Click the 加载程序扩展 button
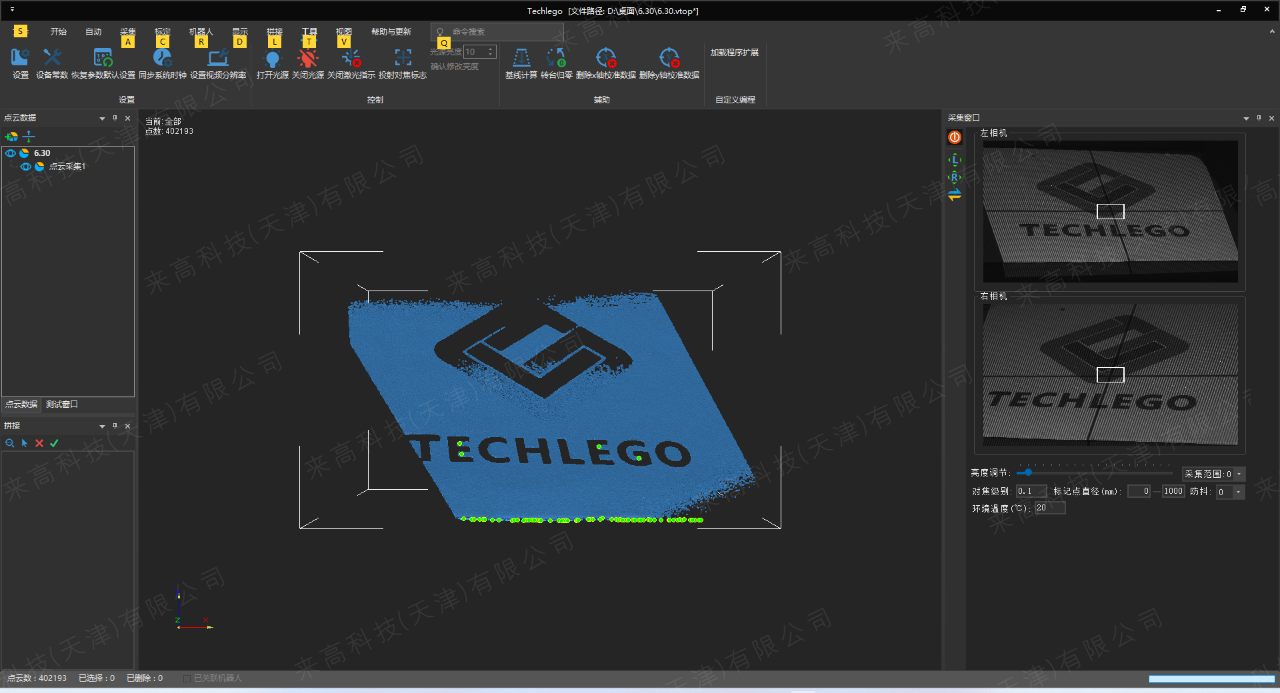This screenshot has height=693, width=1280. (734, 52)
